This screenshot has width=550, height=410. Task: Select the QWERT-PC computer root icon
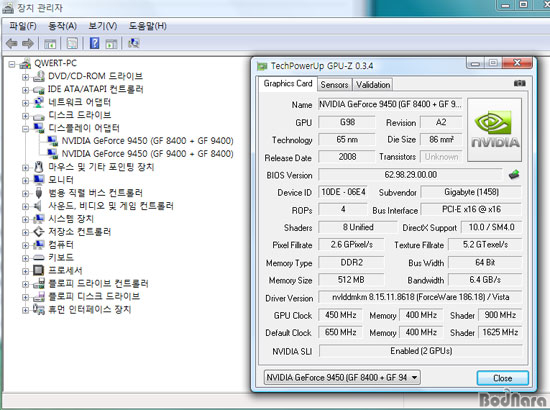[x=25, y=64]
